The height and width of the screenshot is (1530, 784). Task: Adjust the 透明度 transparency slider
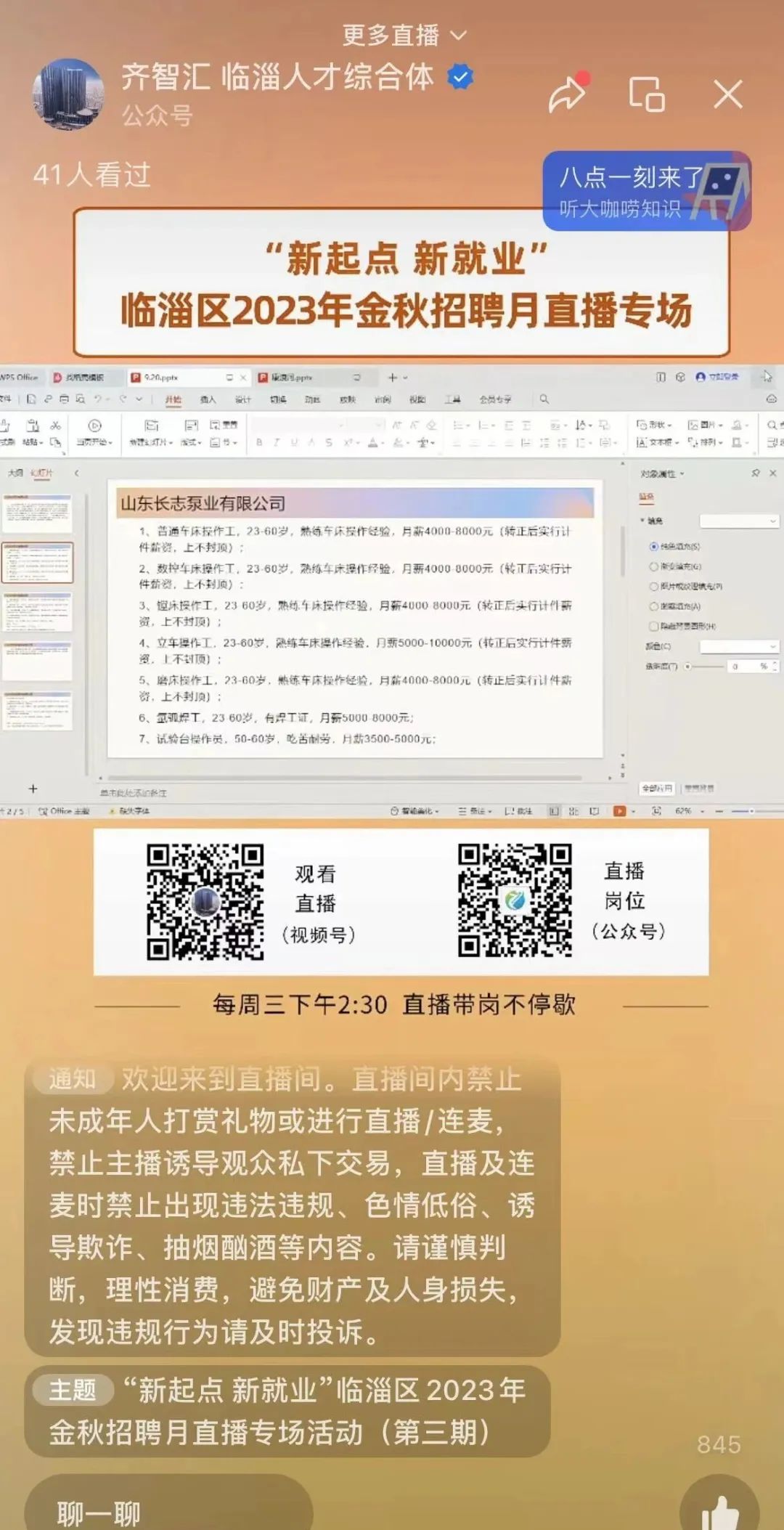[x=704, y=666]
